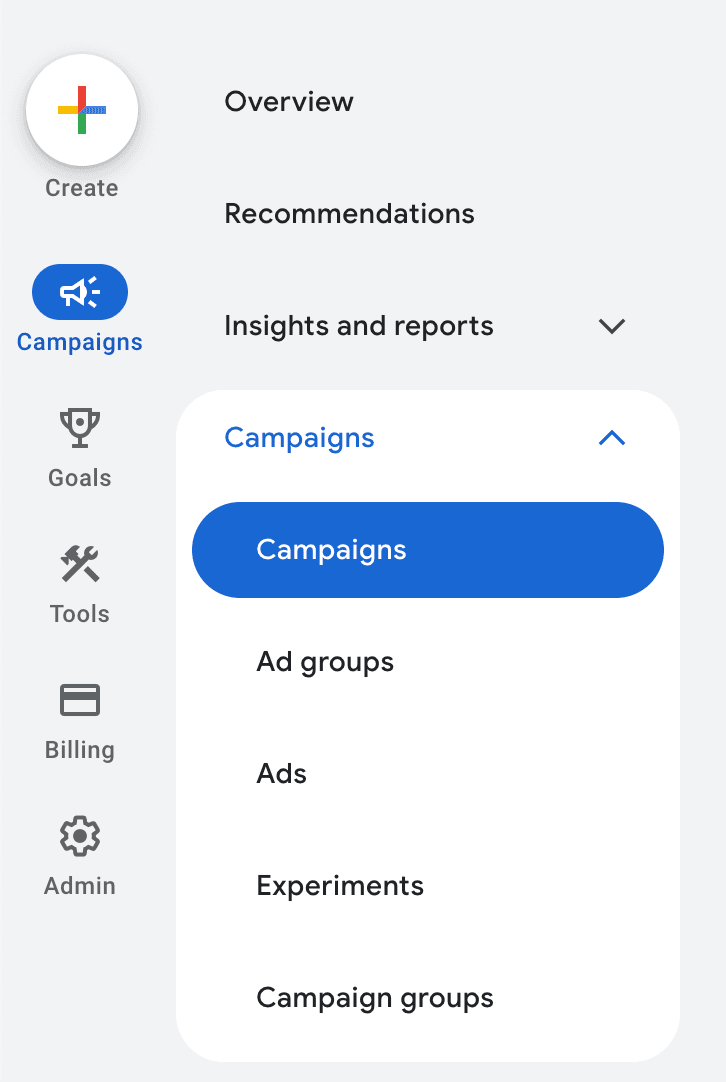Open the trophy Goals icon

pos(80,429)
